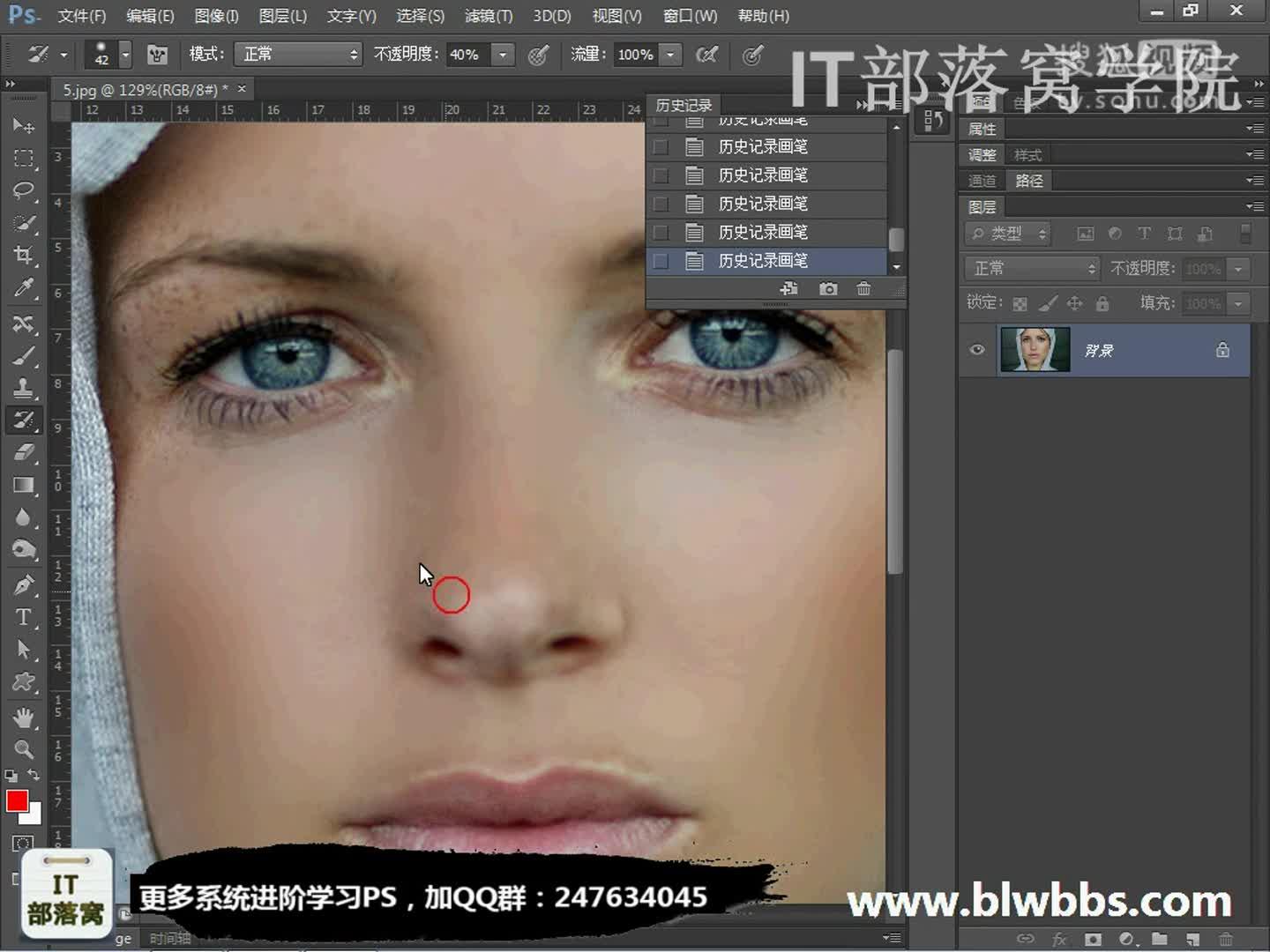The width and height of the screenshot is (1270, 952).
Task: Activate the Hand tool
Action: coord(24,718)
